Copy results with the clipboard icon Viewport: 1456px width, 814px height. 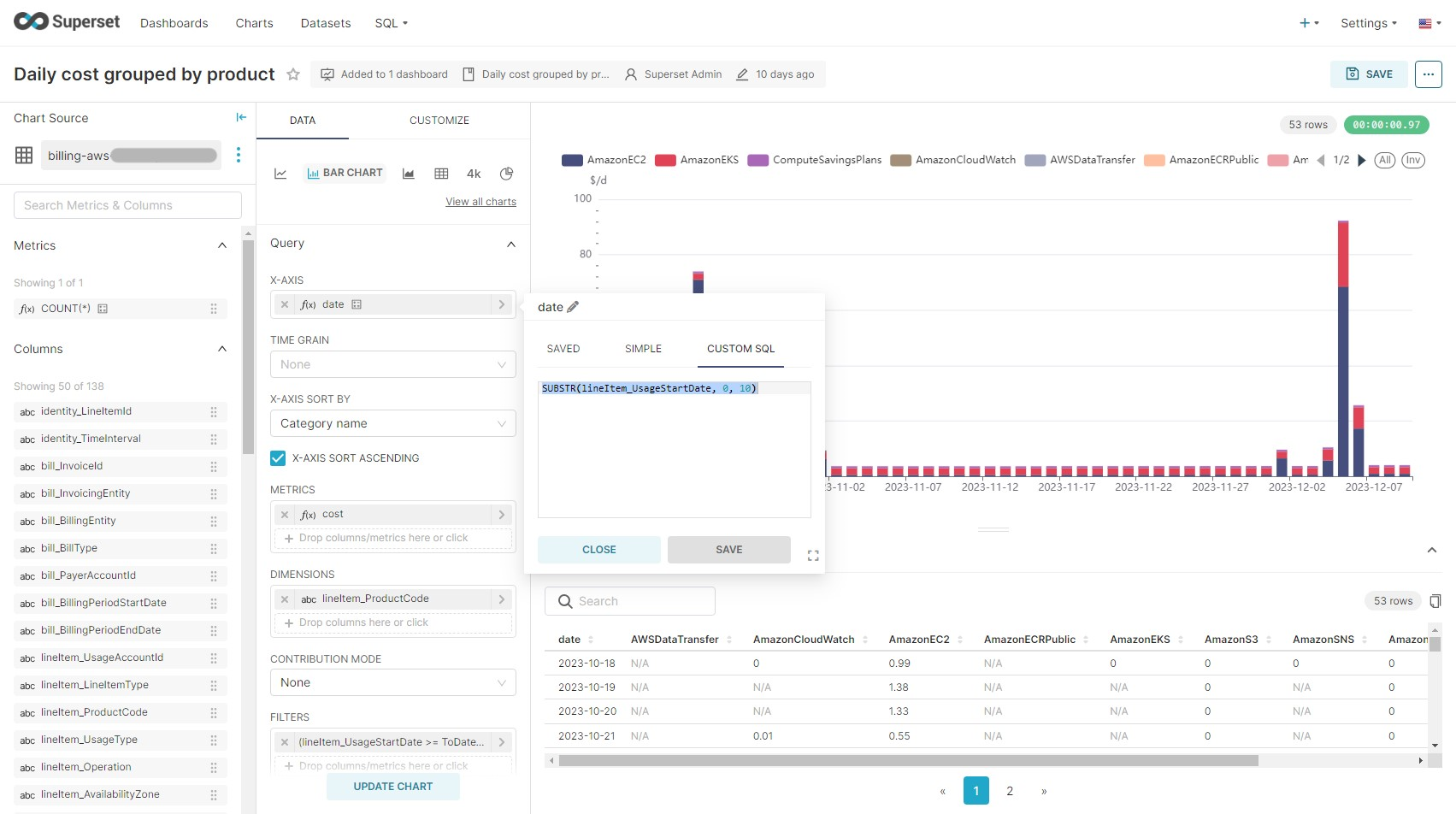pyautogui.click(x=1435, y=601)
